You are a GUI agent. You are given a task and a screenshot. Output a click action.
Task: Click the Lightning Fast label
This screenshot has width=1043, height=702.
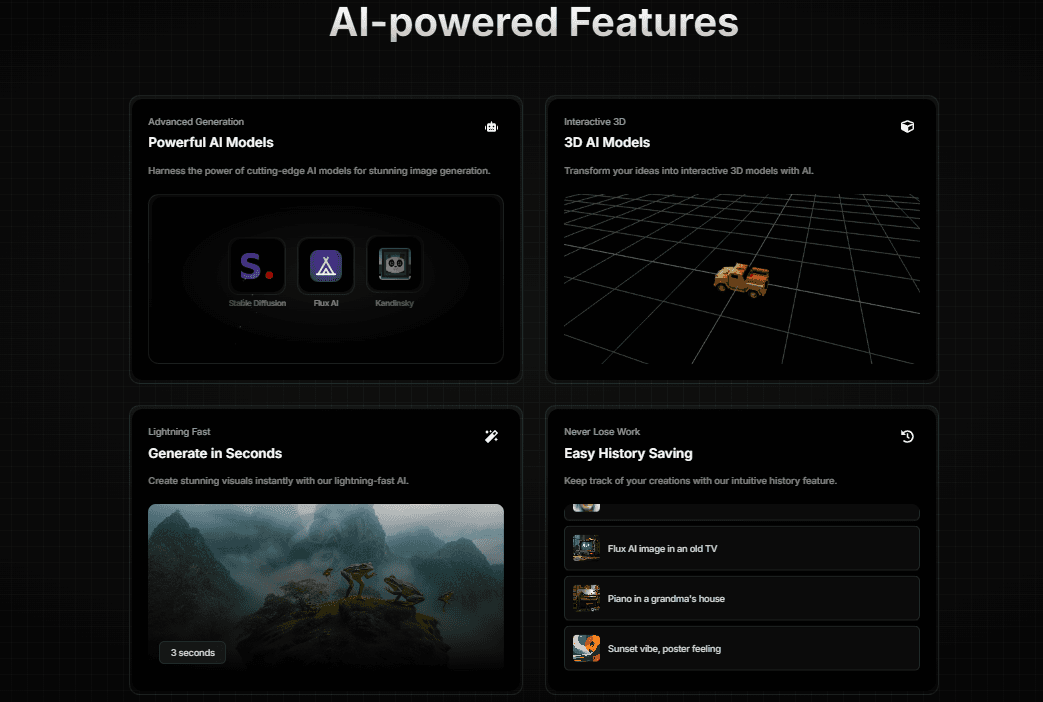[x=179, y=432]
